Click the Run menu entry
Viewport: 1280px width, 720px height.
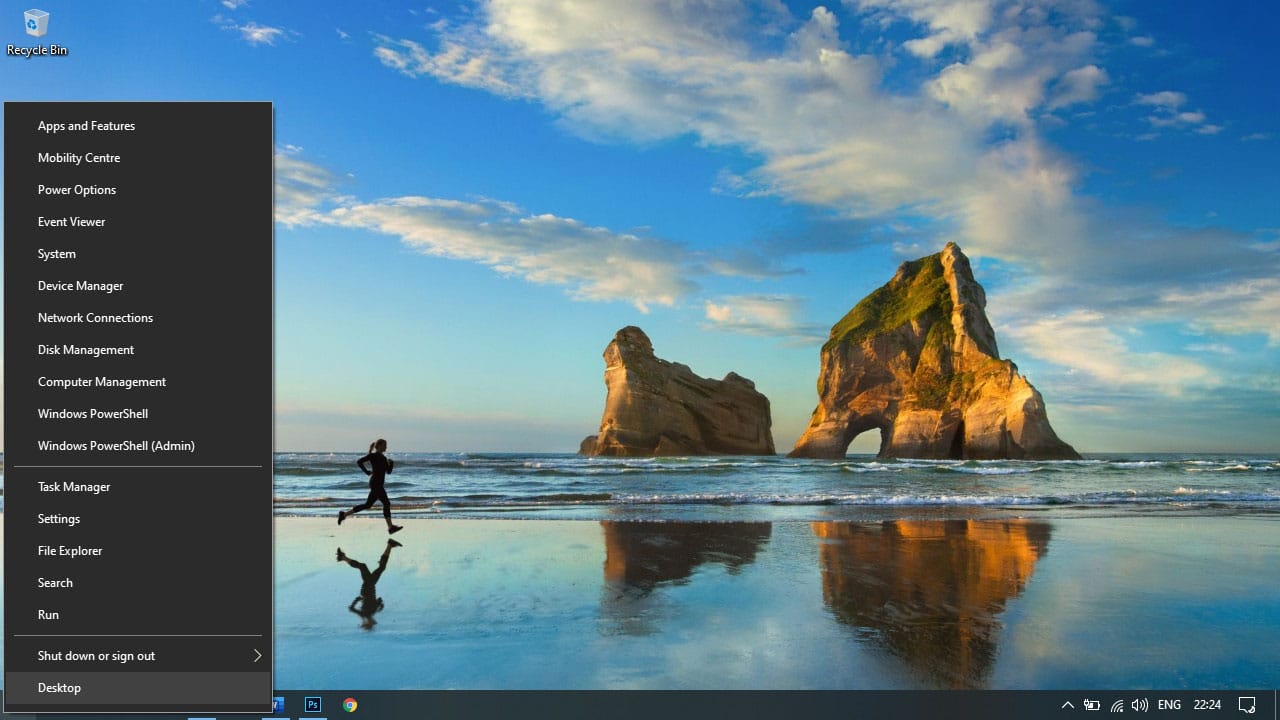click(x=48, y=615)
